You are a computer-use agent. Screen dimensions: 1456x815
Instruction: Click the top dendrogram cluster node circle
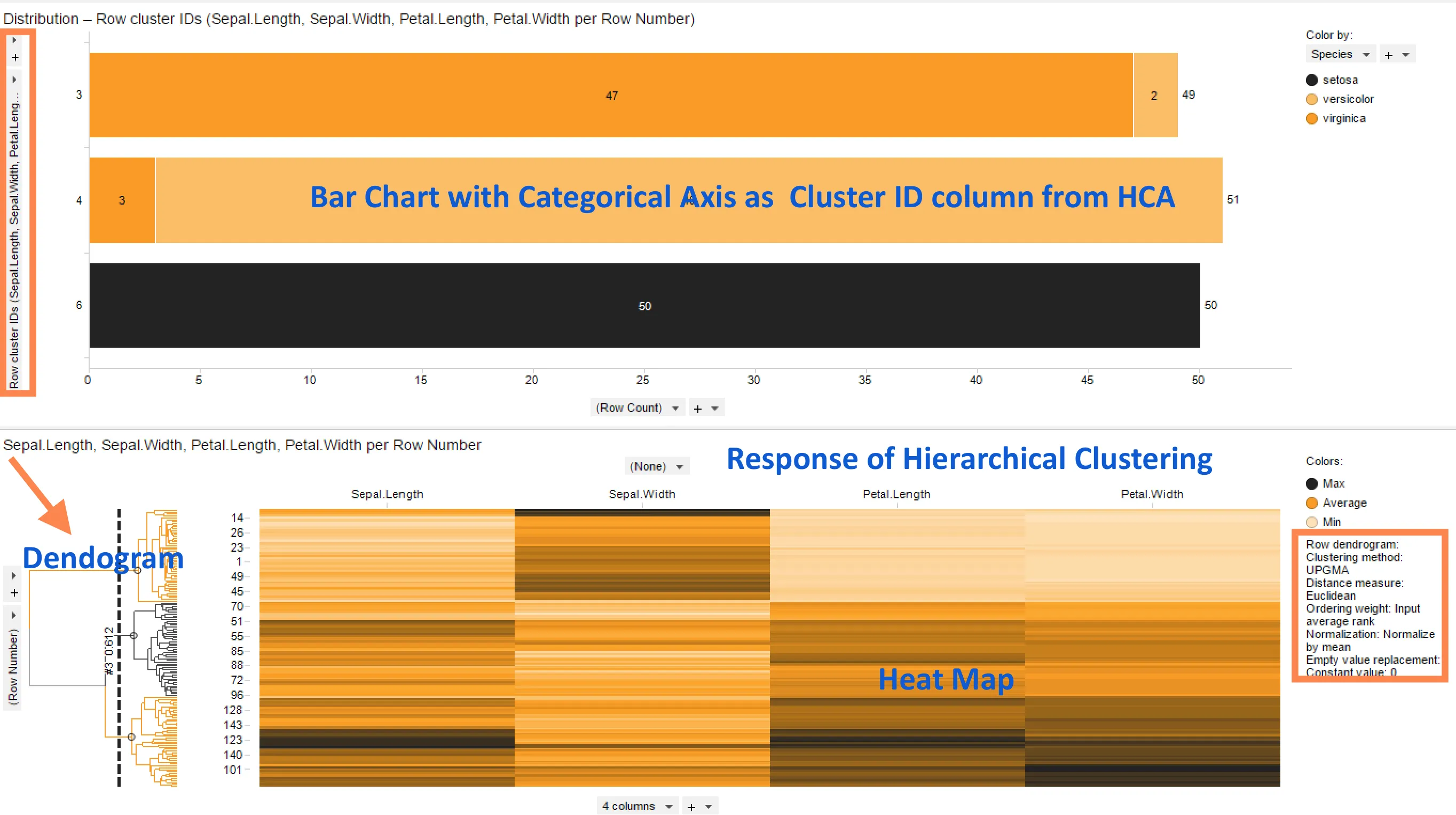click(137, 571)
